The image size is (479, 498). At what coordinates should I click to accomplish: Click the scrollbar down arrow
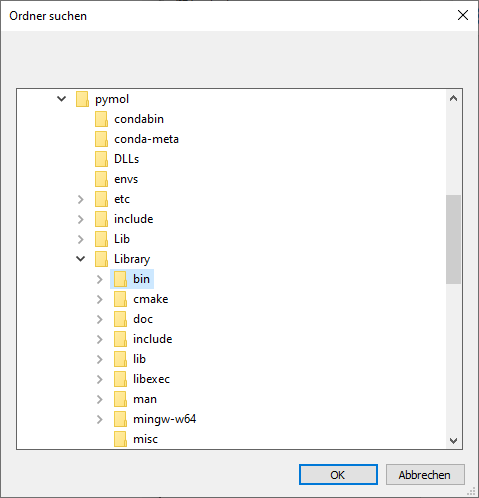pos(453,441)
